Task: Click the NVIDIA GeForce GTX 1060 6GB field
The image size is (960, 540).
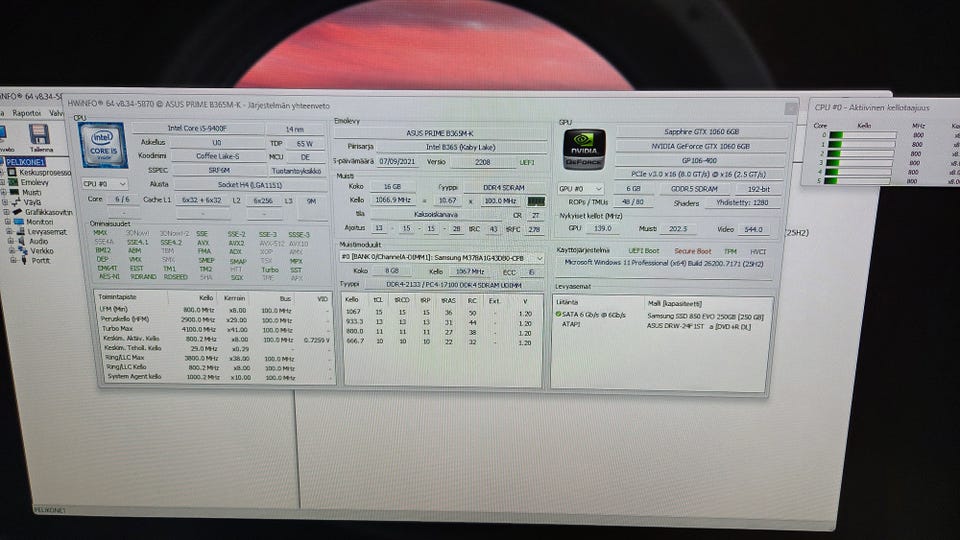Action: click(700, 146)
